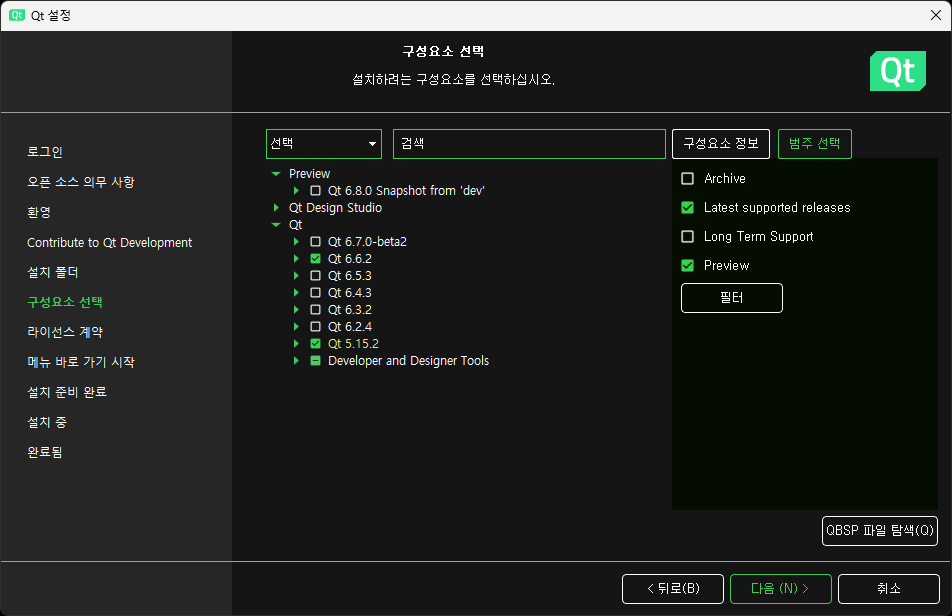Uncheck the Preview category filter checkbox
Image resolution: width=952 pixels, height=616 pixels.
coord(687,265)
